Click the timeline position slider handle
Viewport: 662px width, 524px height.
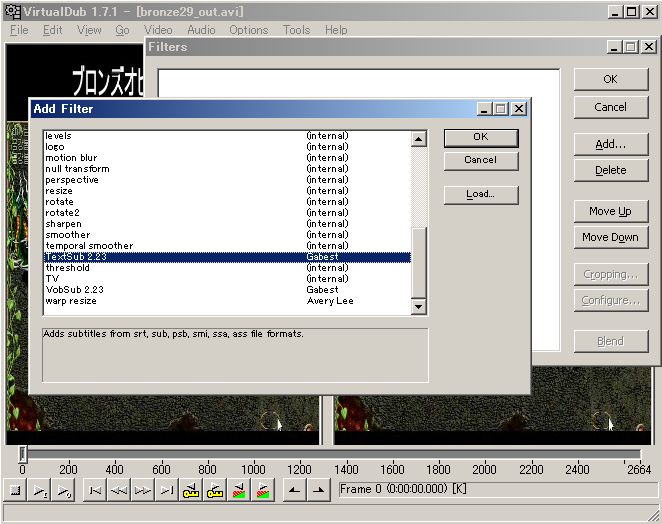point(22,454)
